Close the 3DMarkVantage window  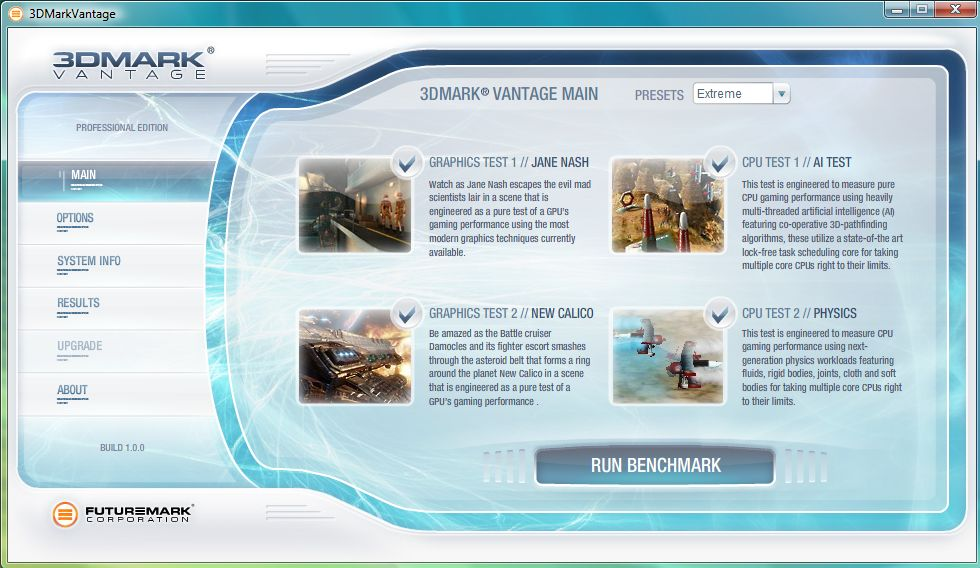tap(955, 9)
